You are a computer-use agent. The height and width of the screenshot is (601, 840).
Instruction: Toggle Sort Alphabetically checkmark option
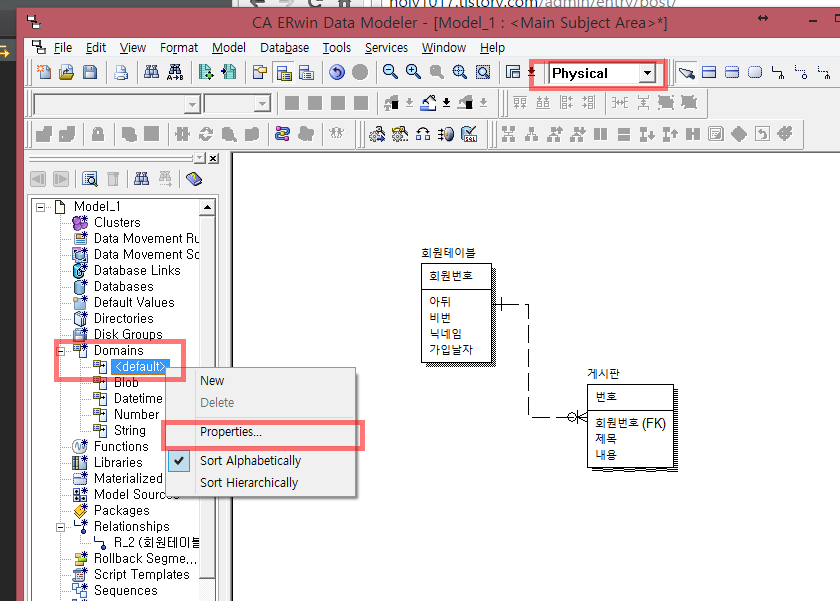(261, 461)
